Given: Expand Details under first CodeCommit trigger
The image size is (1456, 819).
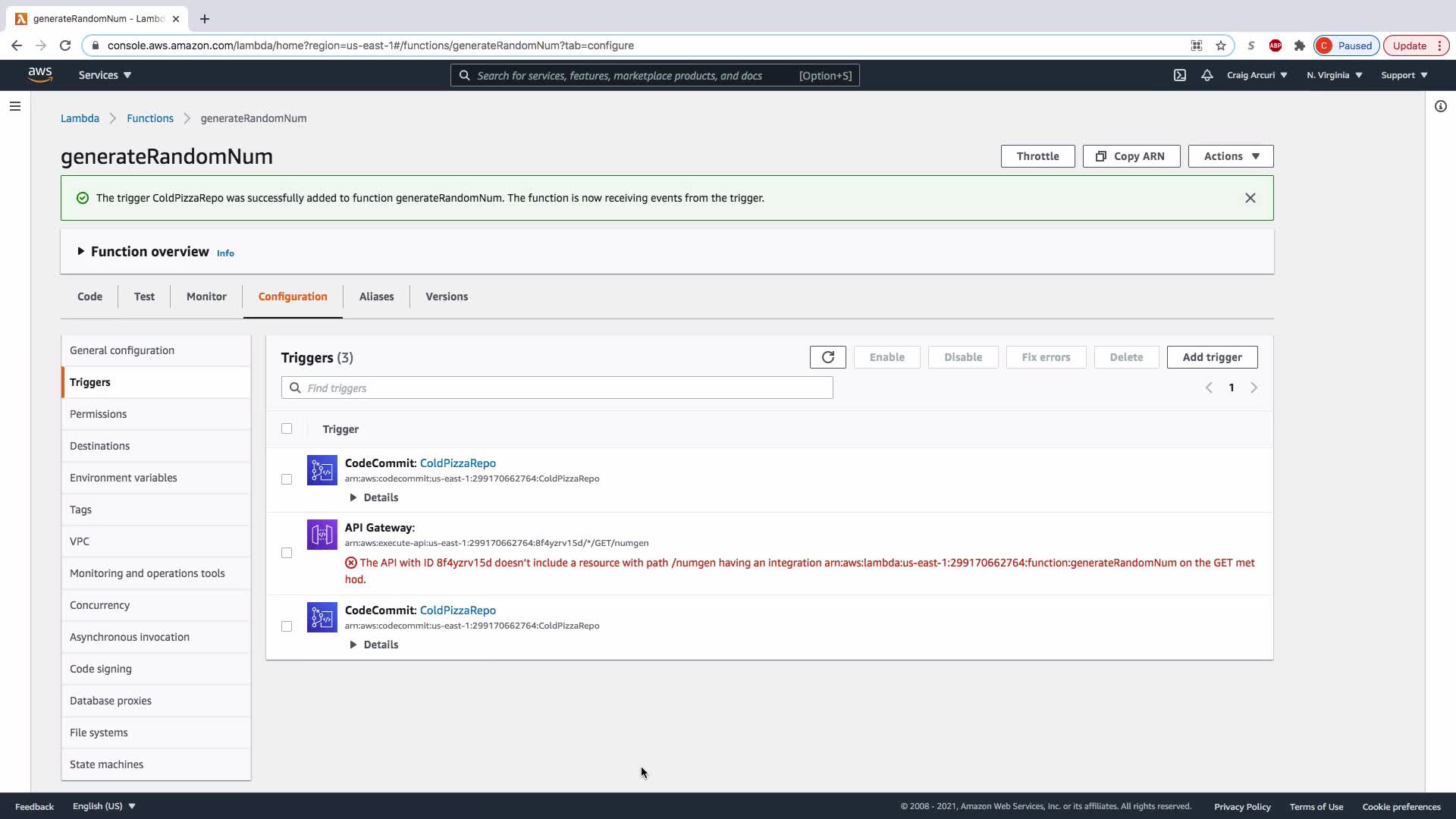Looking at the screenshot, I should [373, 497].
